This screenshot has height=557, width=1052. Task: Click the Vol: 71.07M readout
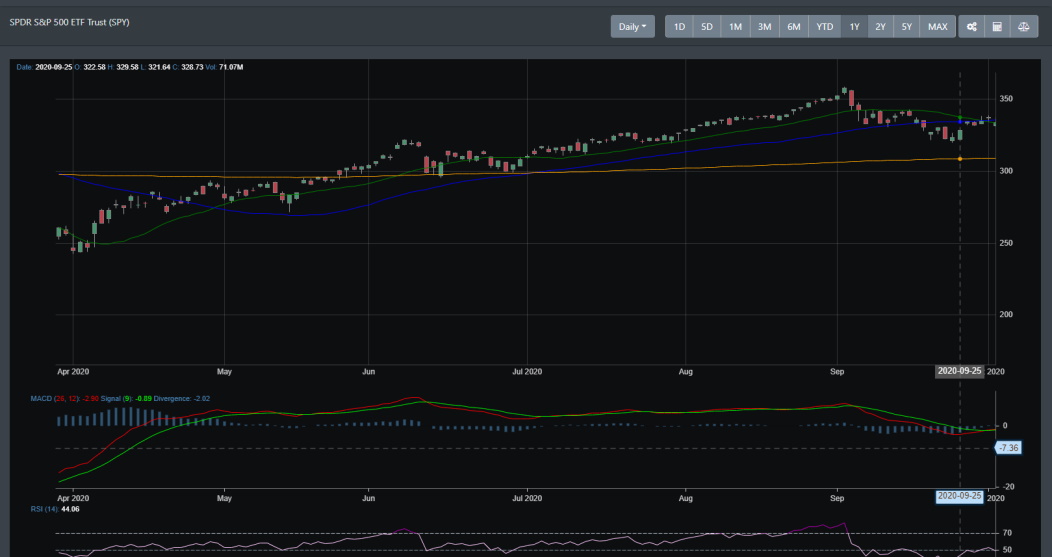(225, 67)
